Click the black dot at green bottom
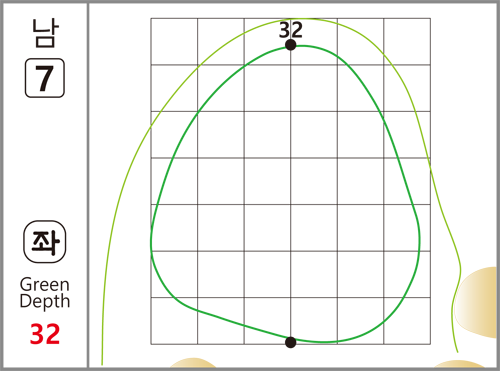The image size is (500, 371). [x=291, y=342]
